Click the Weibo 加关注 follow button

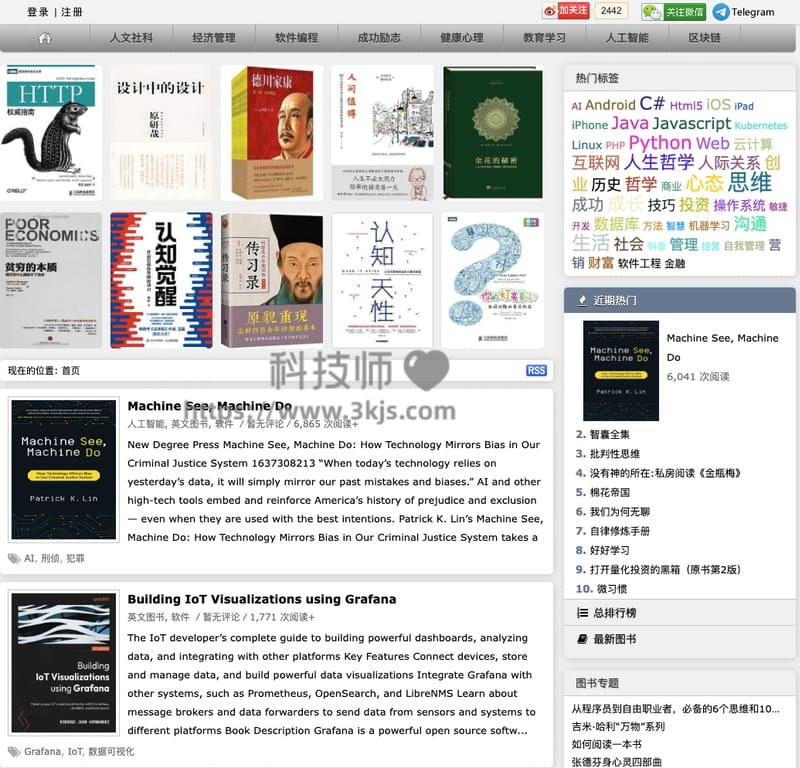[566, 11]
